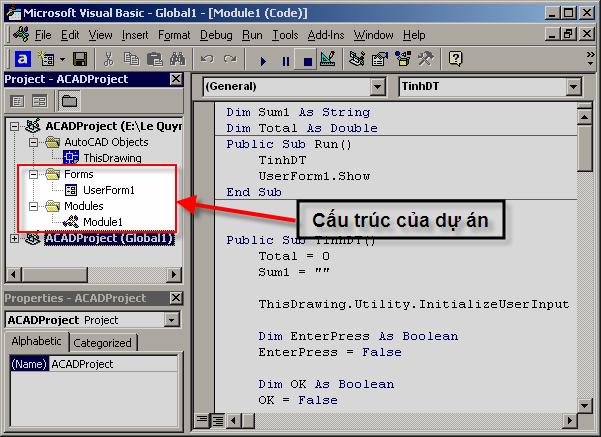Open the View menu
Image resolution: width=601 pixels, height=437 pixels.
coord(100,35)
